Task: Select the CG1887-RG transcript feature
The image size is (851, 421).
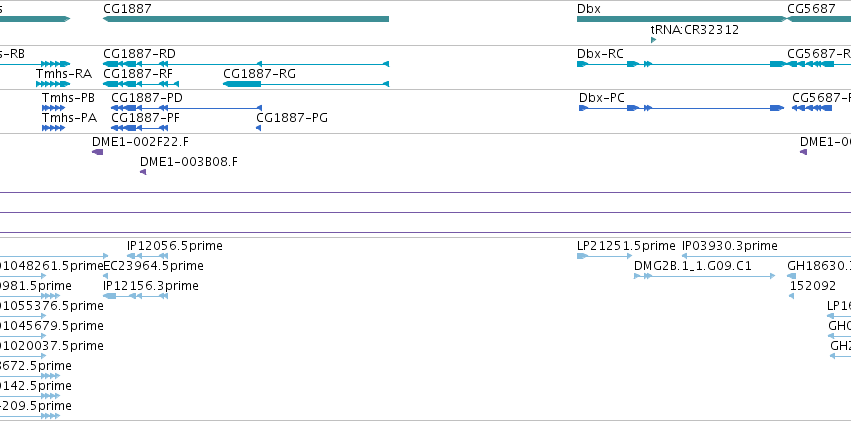Action: pos(306,84)
